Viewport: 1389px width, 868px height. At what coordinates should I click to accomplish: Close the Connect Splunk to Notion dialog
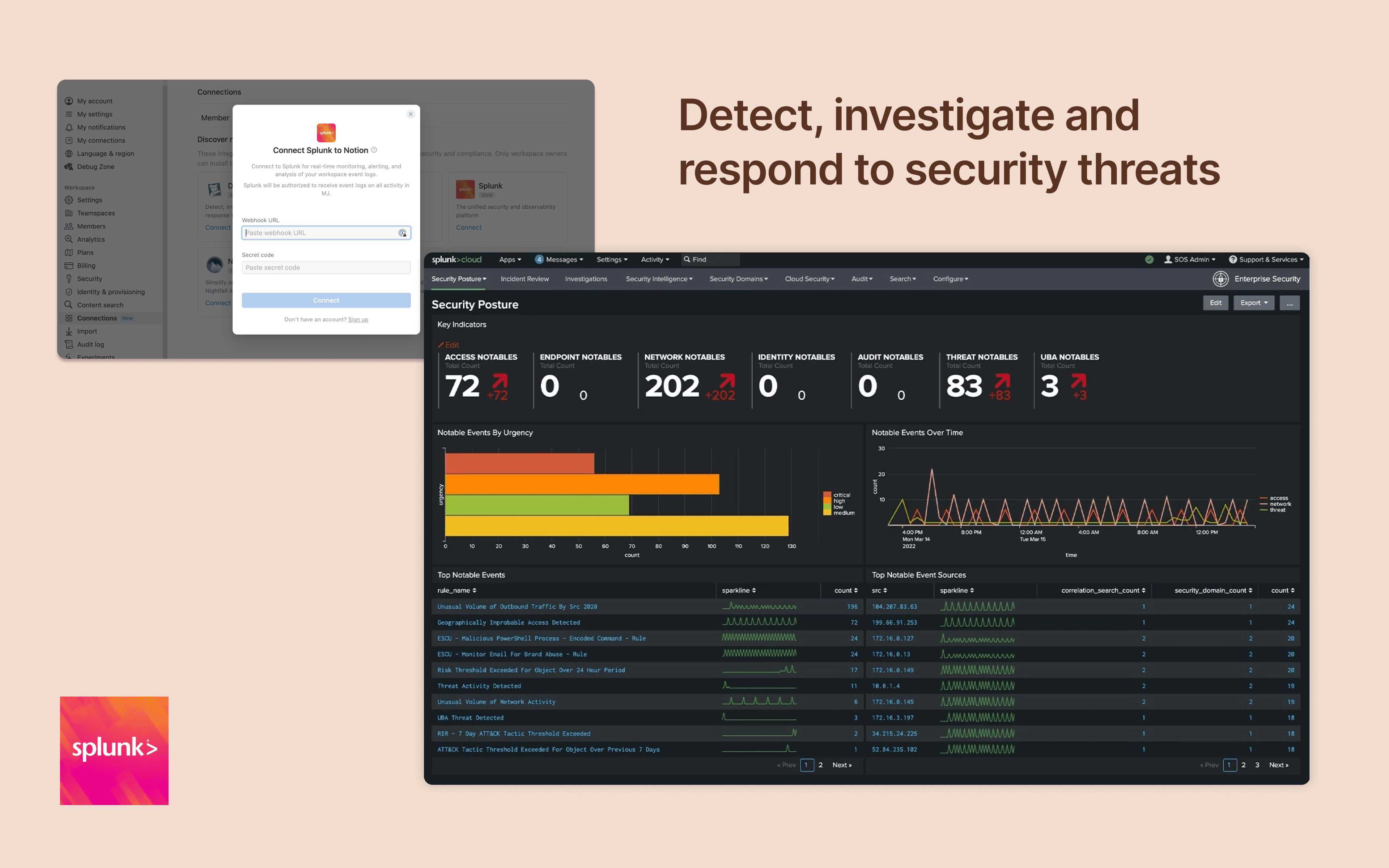(x=411, y=114)
